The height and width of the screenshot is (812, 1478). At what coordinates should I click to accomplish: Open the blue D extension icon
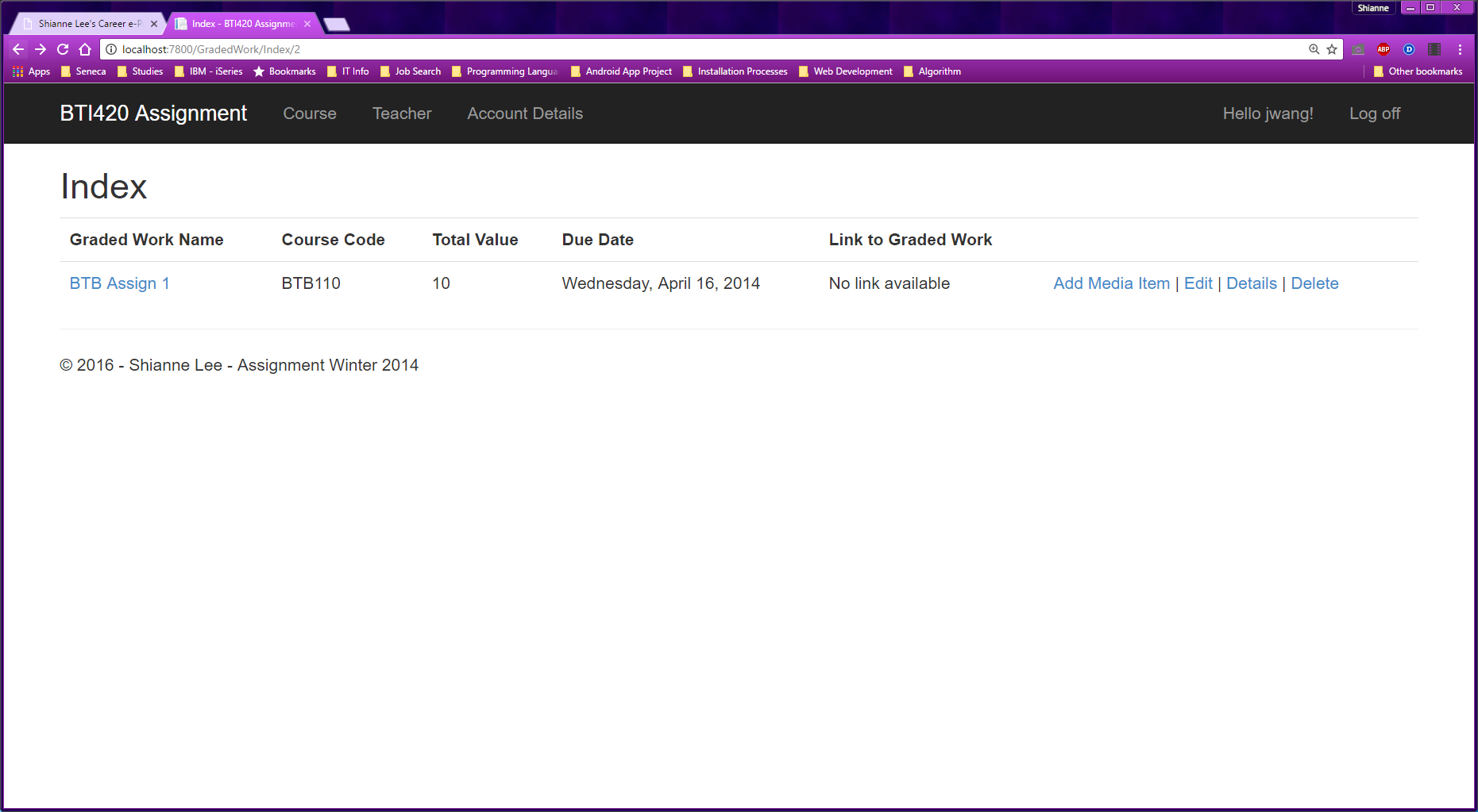coord(1409,49)
